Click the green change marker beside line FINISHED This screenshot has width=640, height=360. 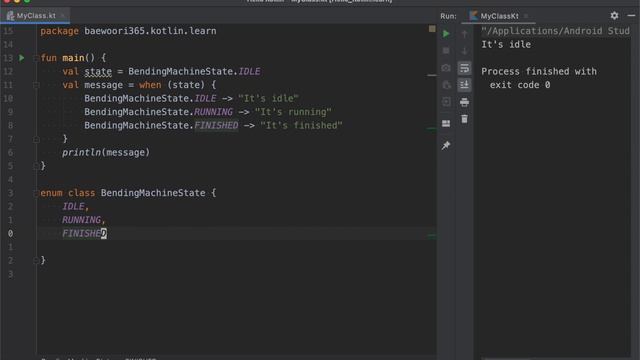pos(431,236)
